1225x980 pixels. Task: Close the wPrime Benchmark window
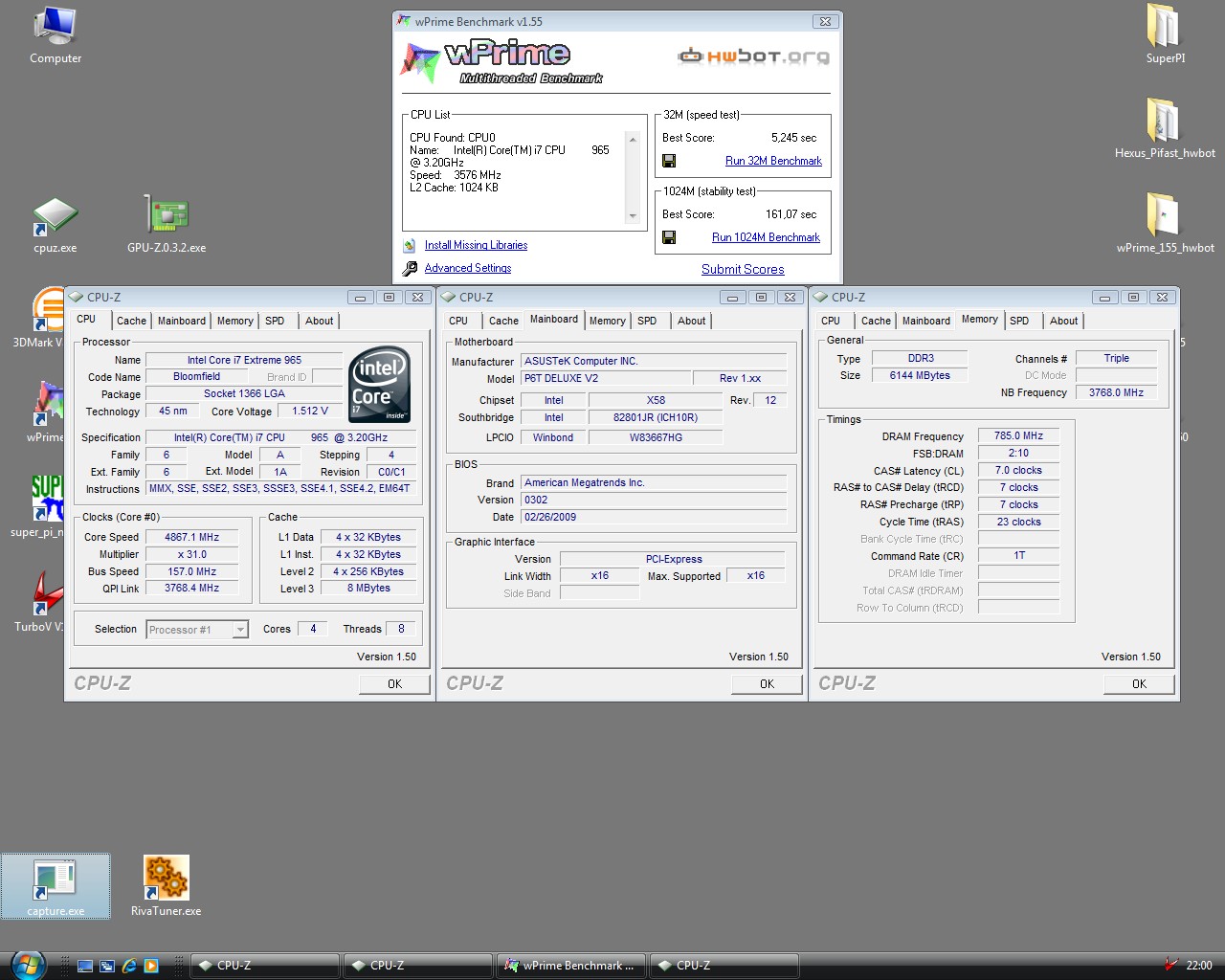point(825,22)
